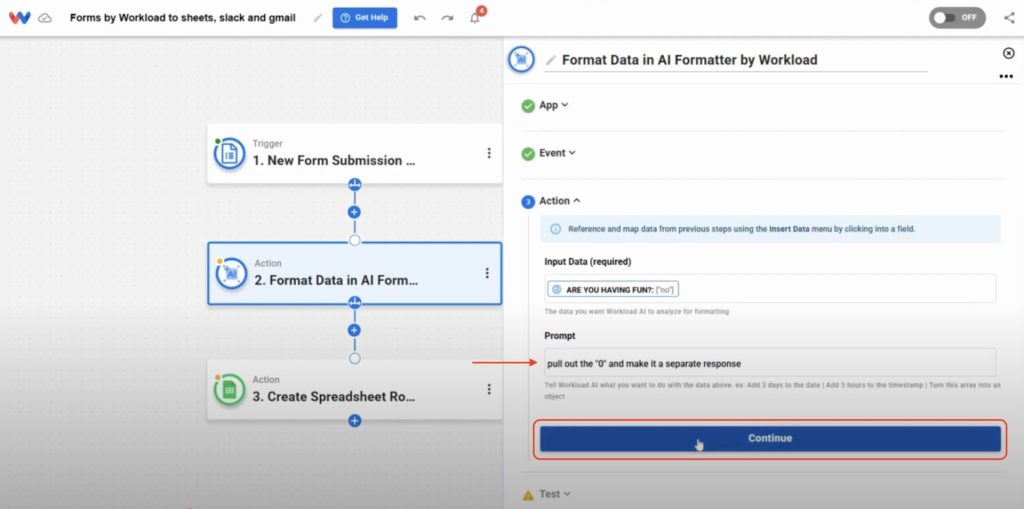Click the AI Formatter step icon
Image resolution: width=1024 pixels, height=509 pixels.
pos(231,273)
